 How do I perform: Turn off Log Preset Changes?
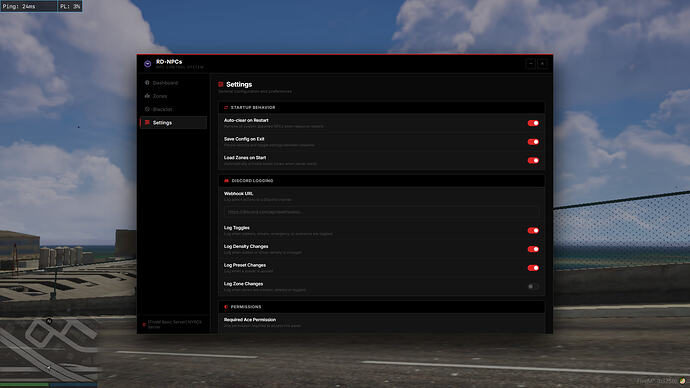533,268
